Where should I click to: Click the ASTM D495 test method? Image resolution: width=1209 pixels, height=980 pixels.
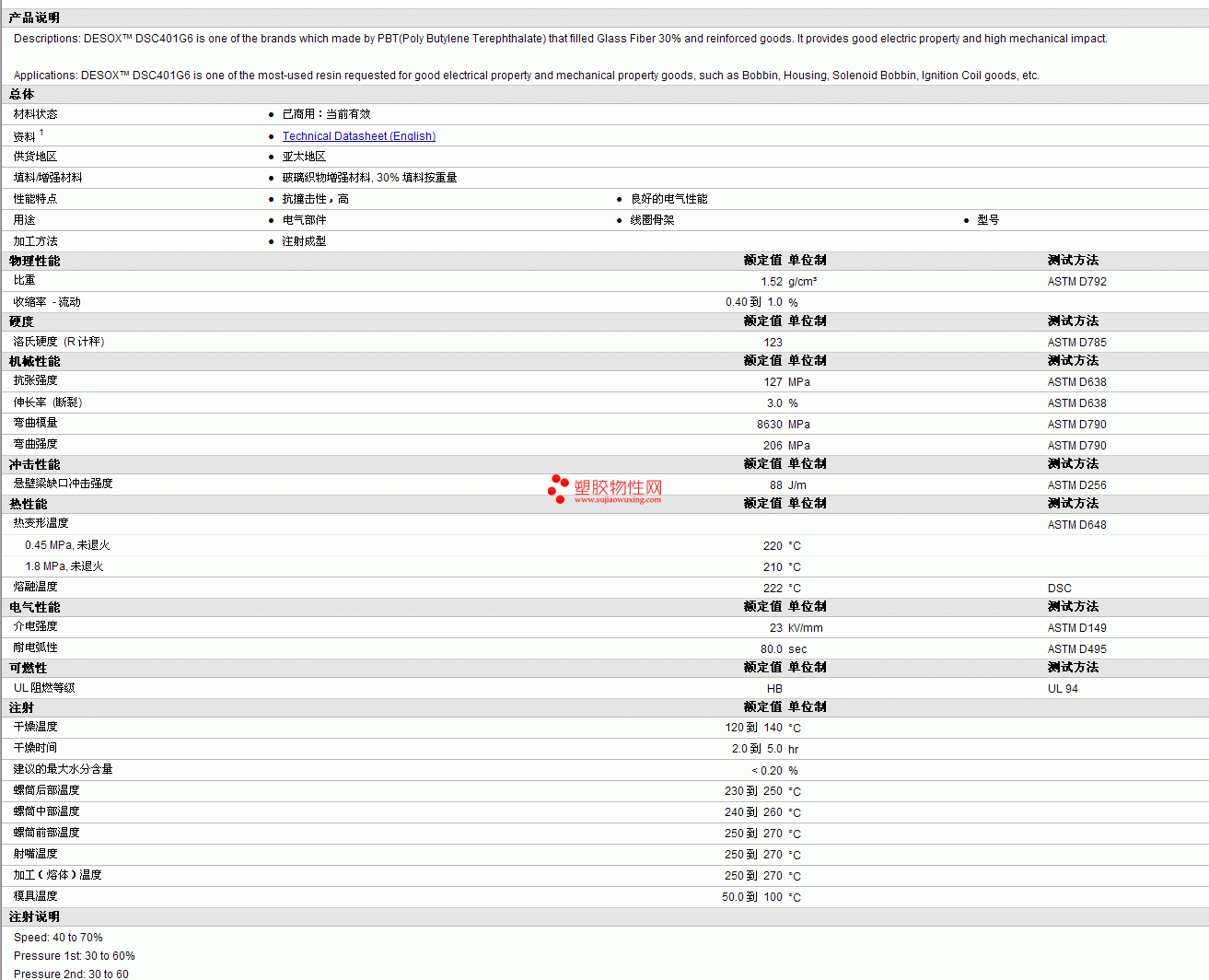[1077, 649]
